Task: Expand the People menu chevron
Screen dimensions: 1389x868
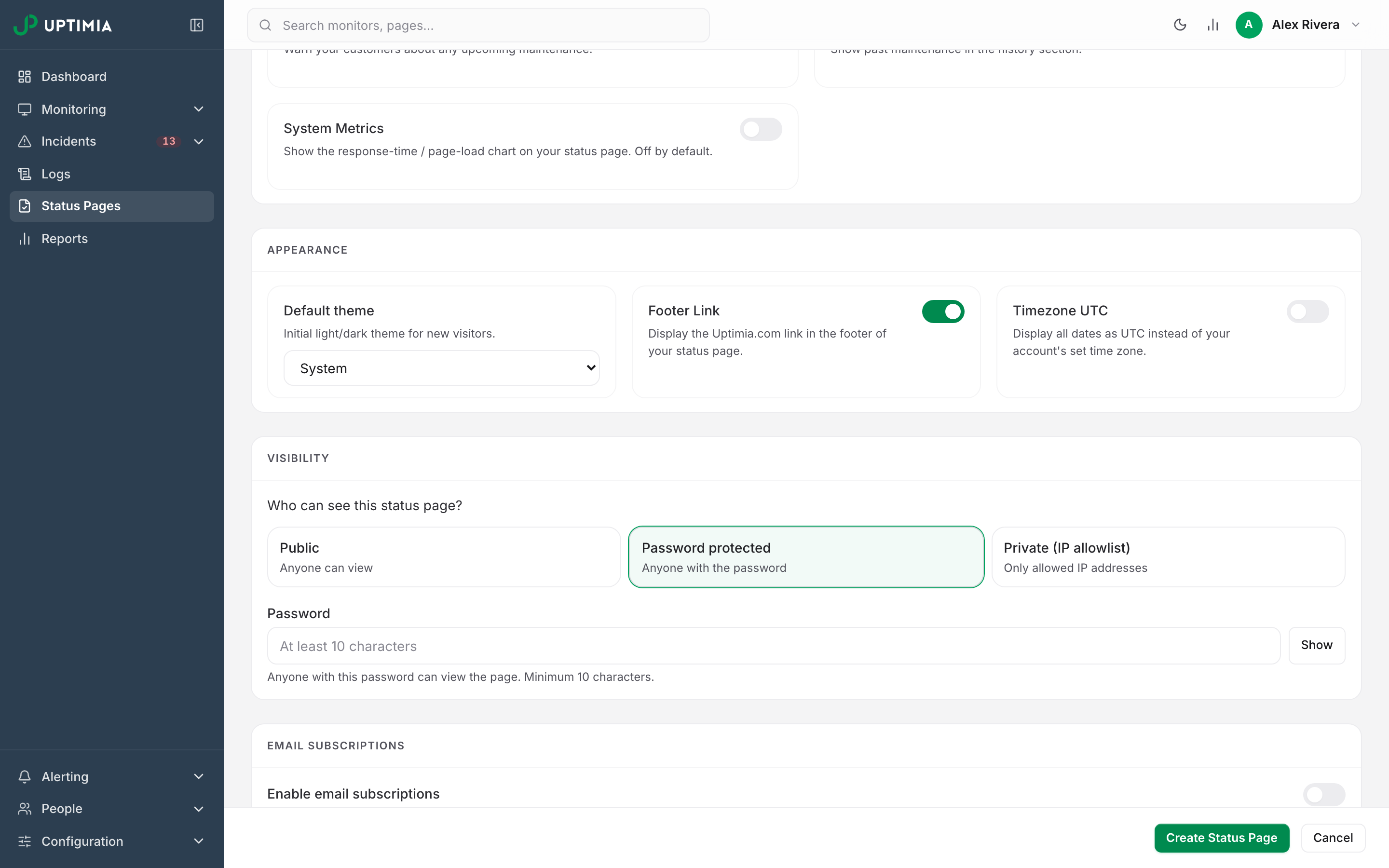Action: [x=199, y=809]
